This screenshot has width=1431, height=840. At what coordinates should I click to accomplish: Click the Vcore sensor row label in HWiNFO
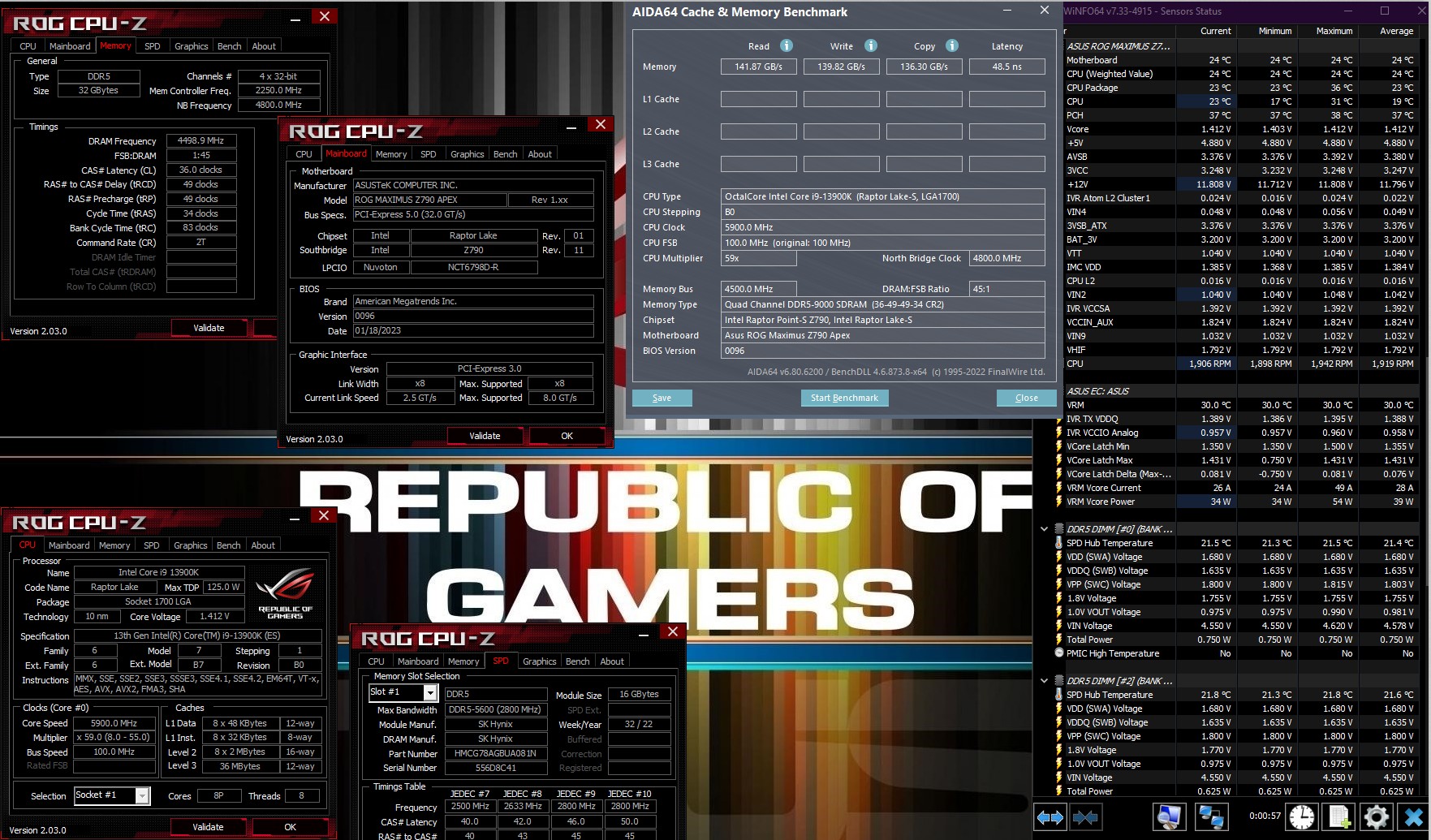(x=1077, y=129)
